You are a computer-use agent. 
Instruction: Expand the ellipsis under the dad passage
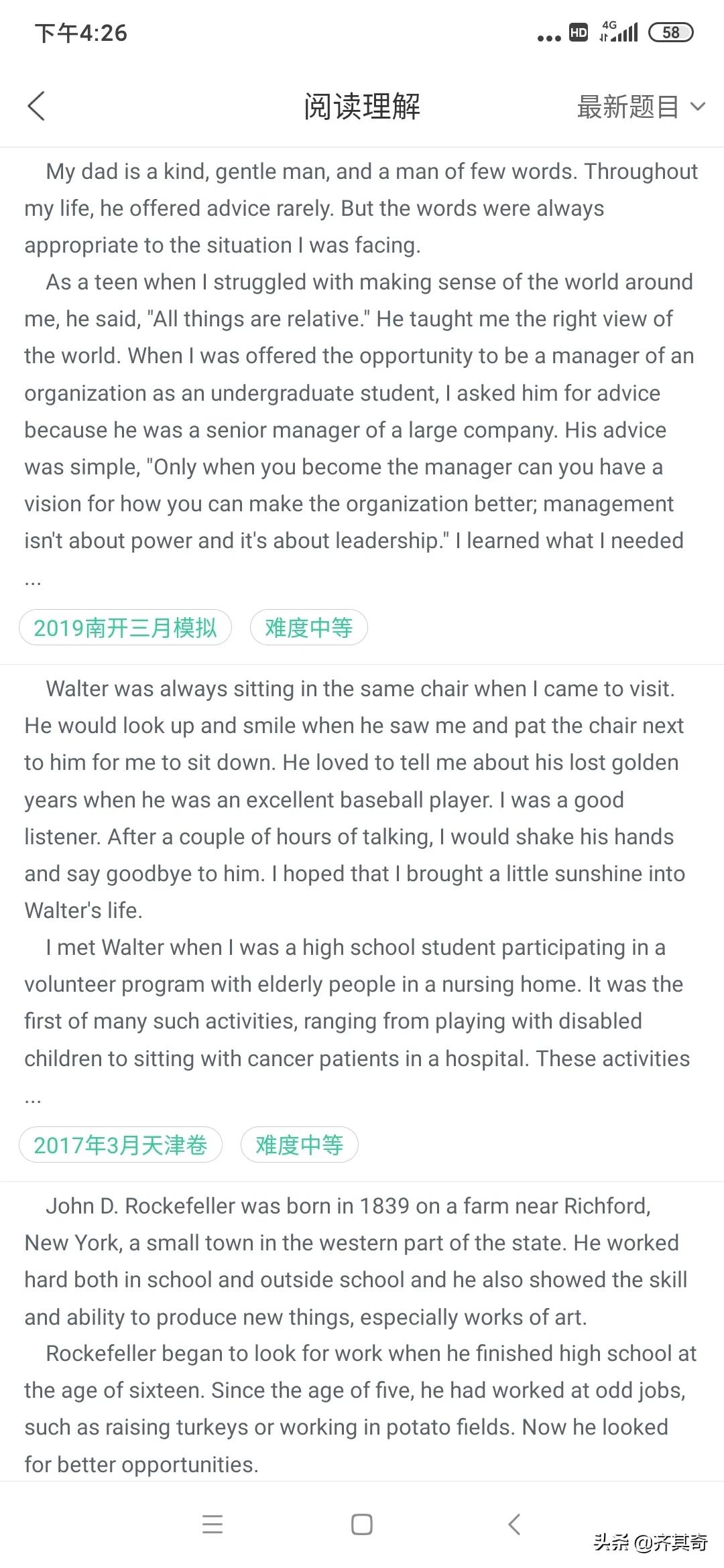33,580
